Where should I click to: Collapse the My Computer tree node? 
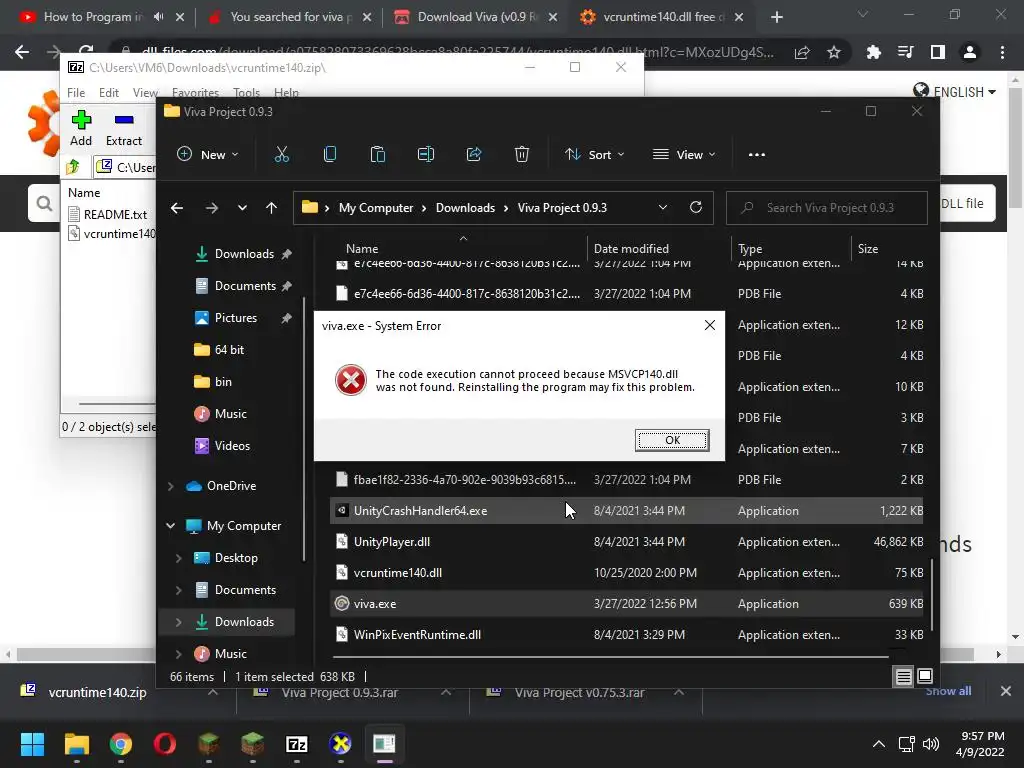click(x=170, y=526)
